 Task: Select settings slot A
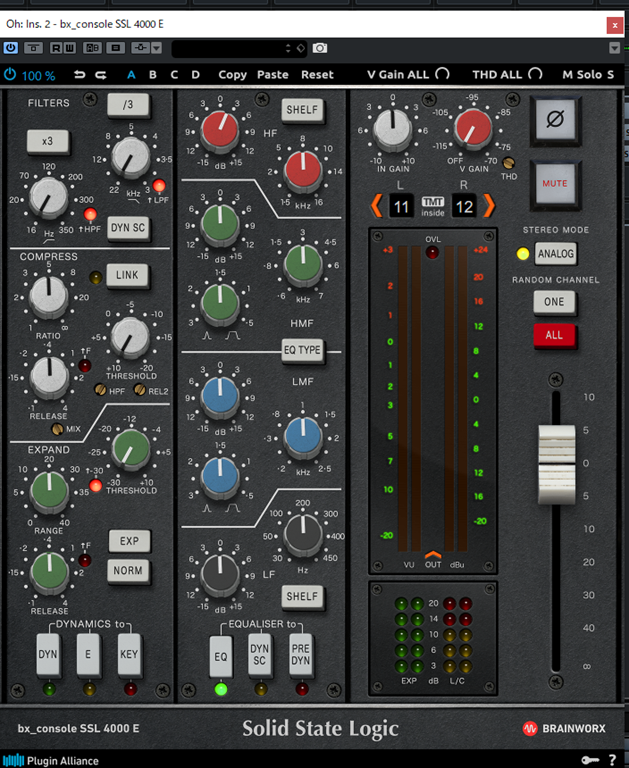131,75
